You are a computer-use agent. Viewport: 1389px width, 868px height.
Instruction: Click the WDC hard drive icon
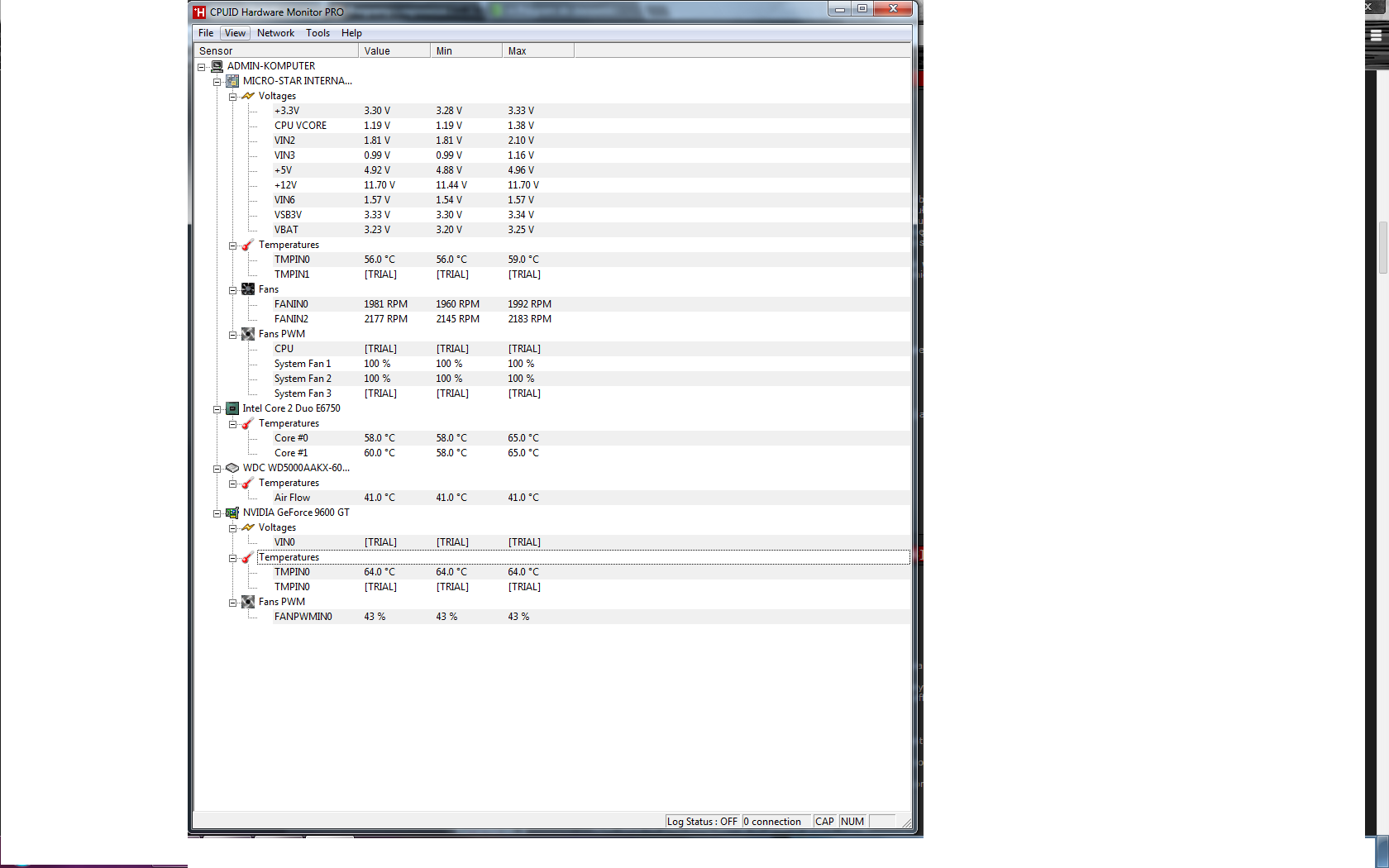click(x=232, y=468)
